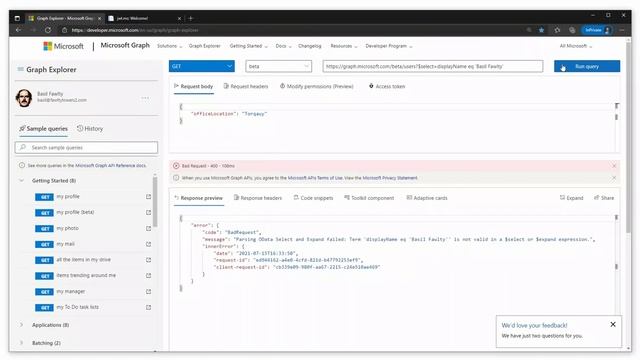
Task: Open the All Microsoft dropdown
Action: (x=575, y=46)
